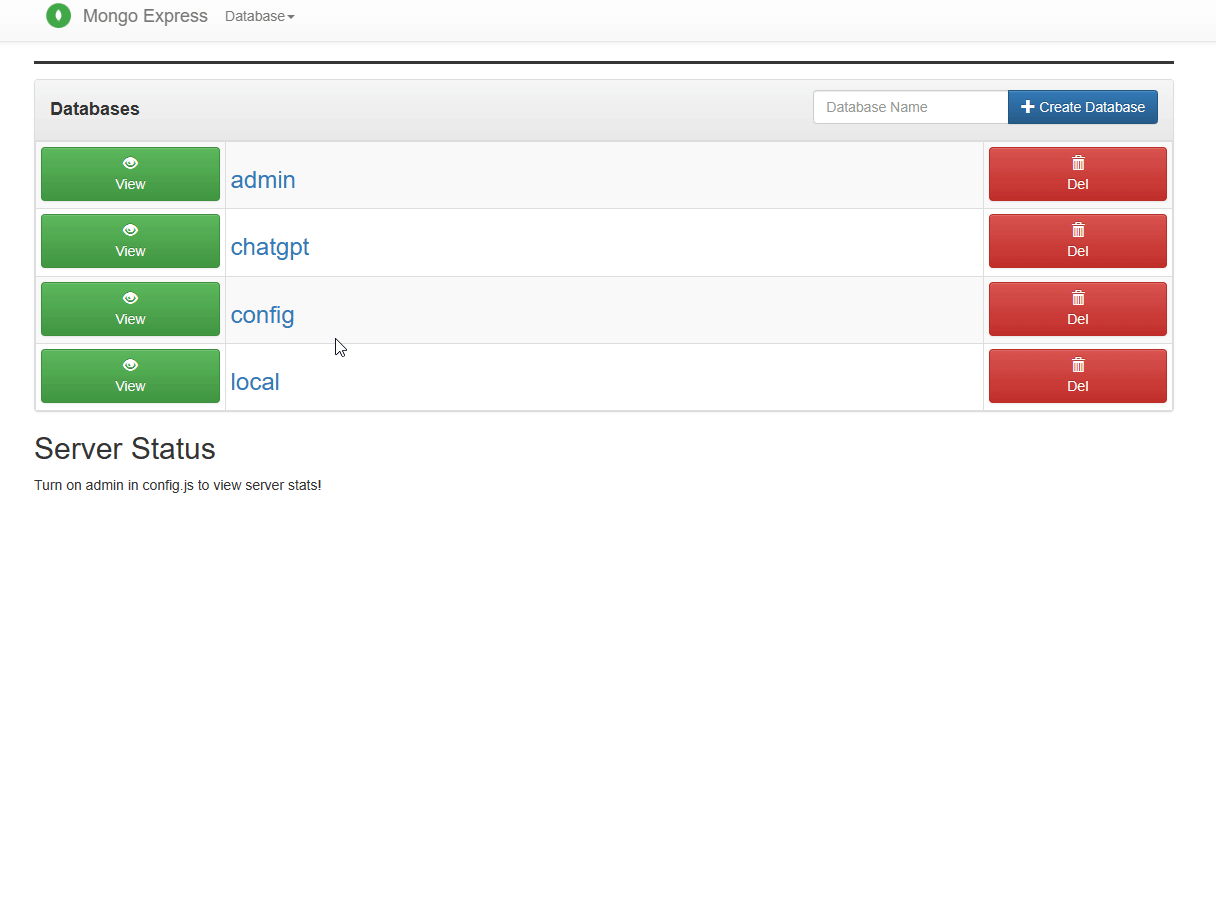The width and height of the screenshot is (1216, 919).
Task: Open the Database dropdown menu
Action: point(259,16)
